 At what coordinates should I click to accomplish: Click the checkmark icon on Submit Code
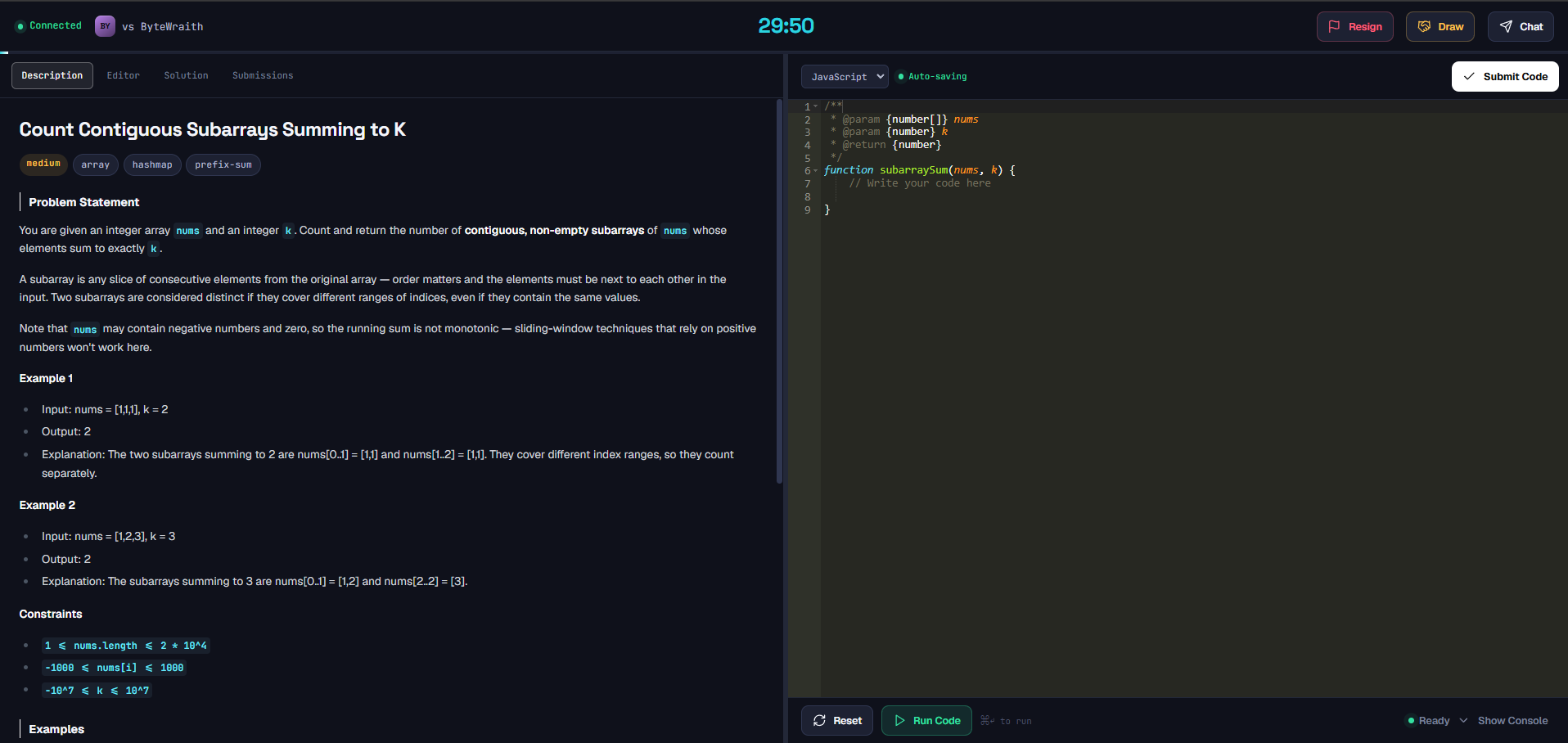coord(1469,76)
